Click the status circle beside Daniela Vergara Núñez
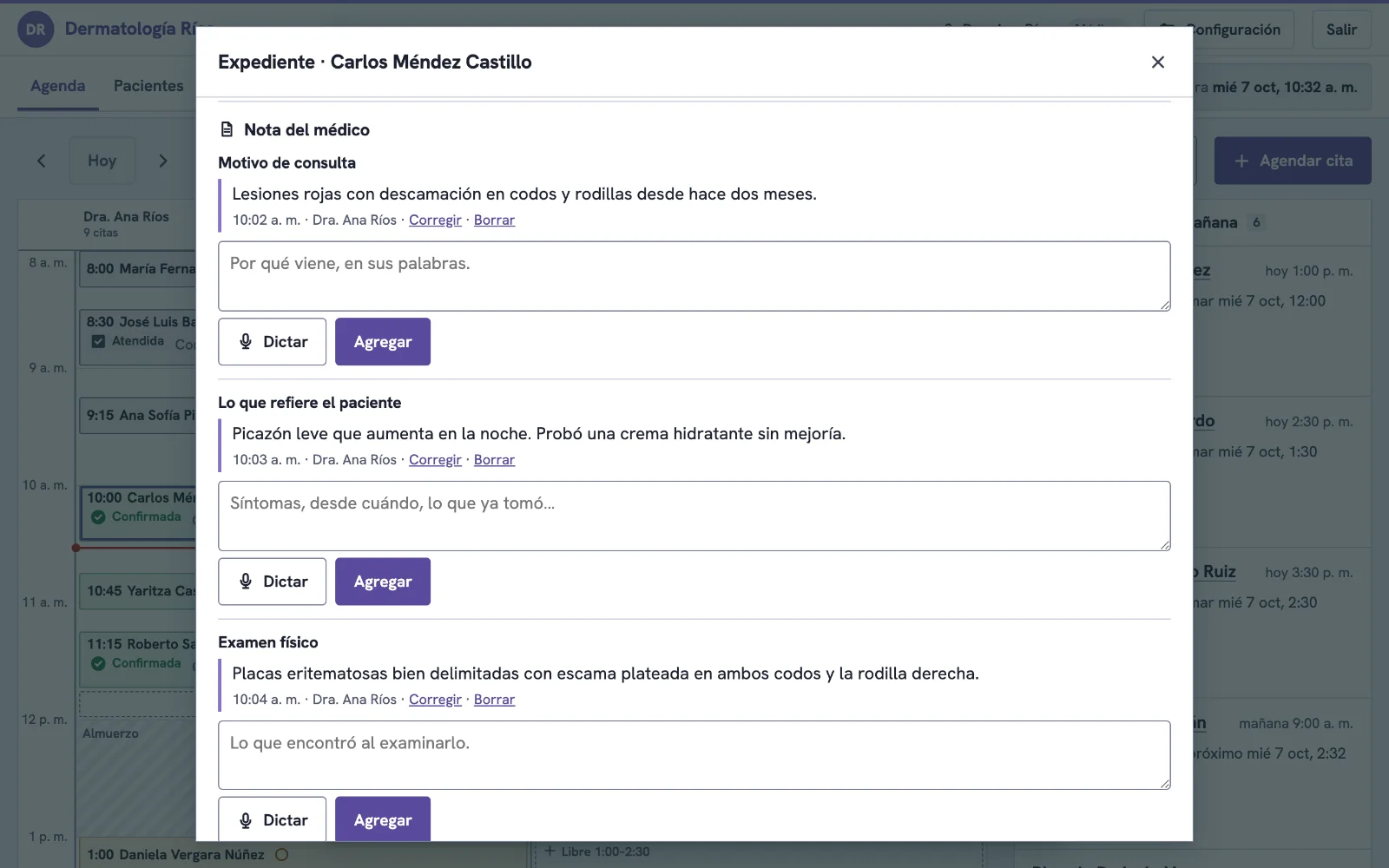 pyautogui.click(x=281, y=854)
